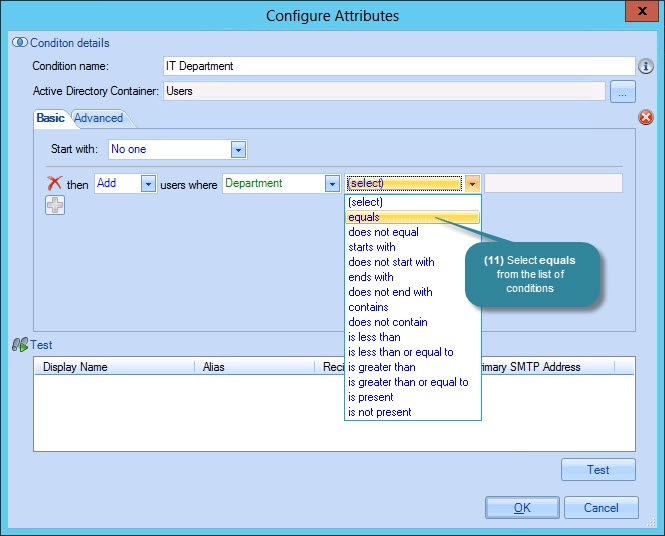
Task: Click the Cancel button
Action: click(x=601, y=508)
